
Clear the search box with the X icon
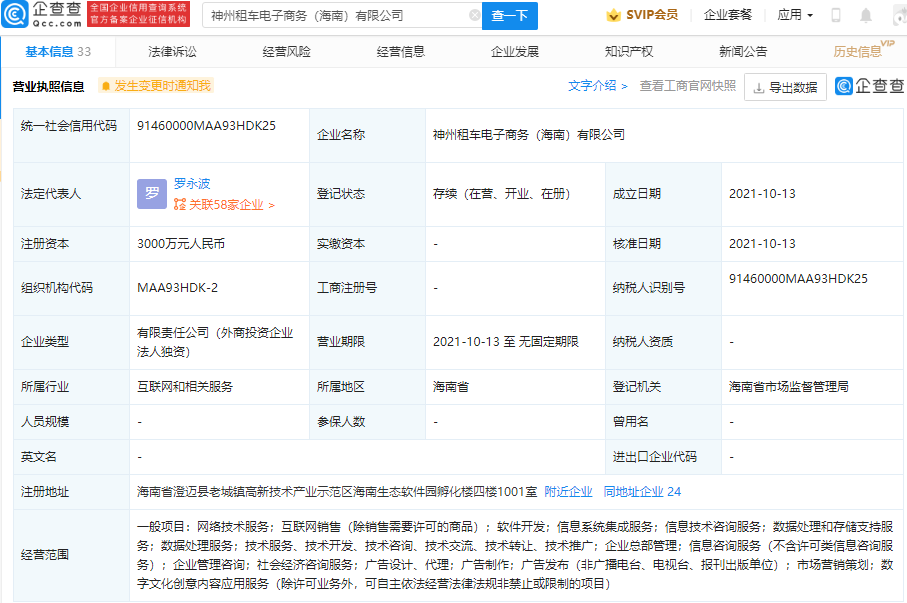point(474,16)
